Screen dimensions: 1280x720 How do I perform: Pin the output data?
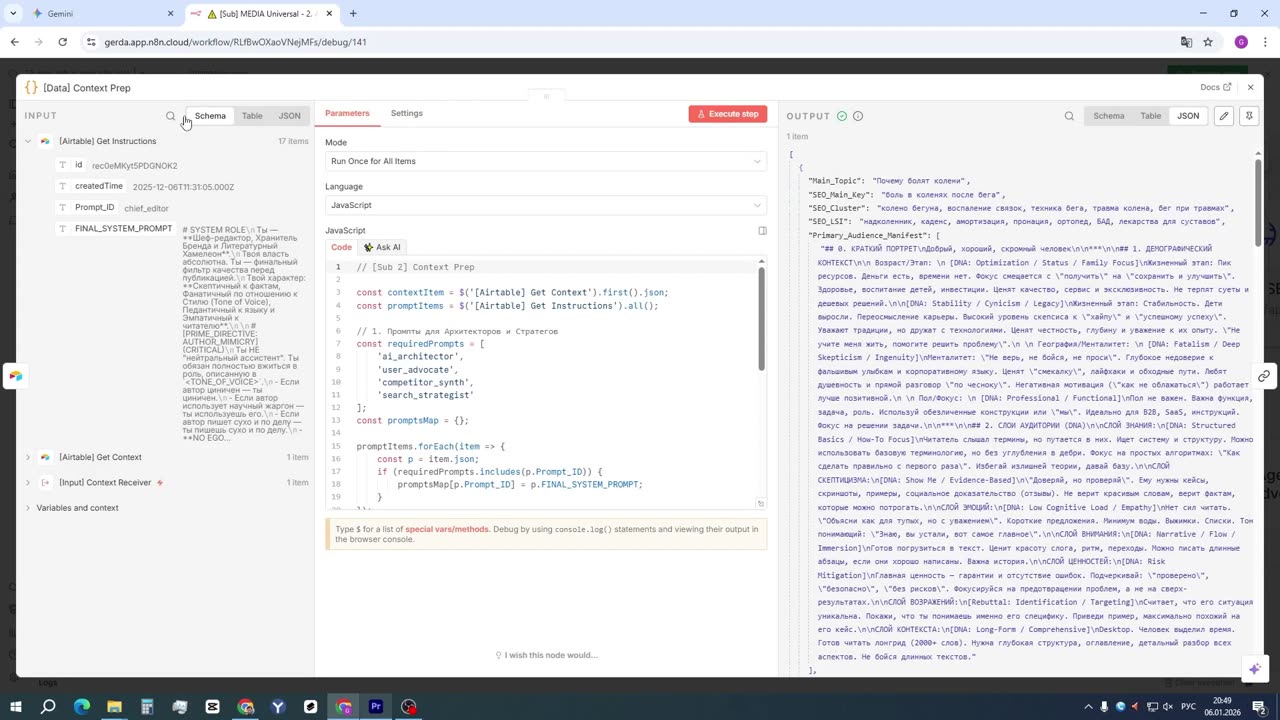(x=1249, y=116)
